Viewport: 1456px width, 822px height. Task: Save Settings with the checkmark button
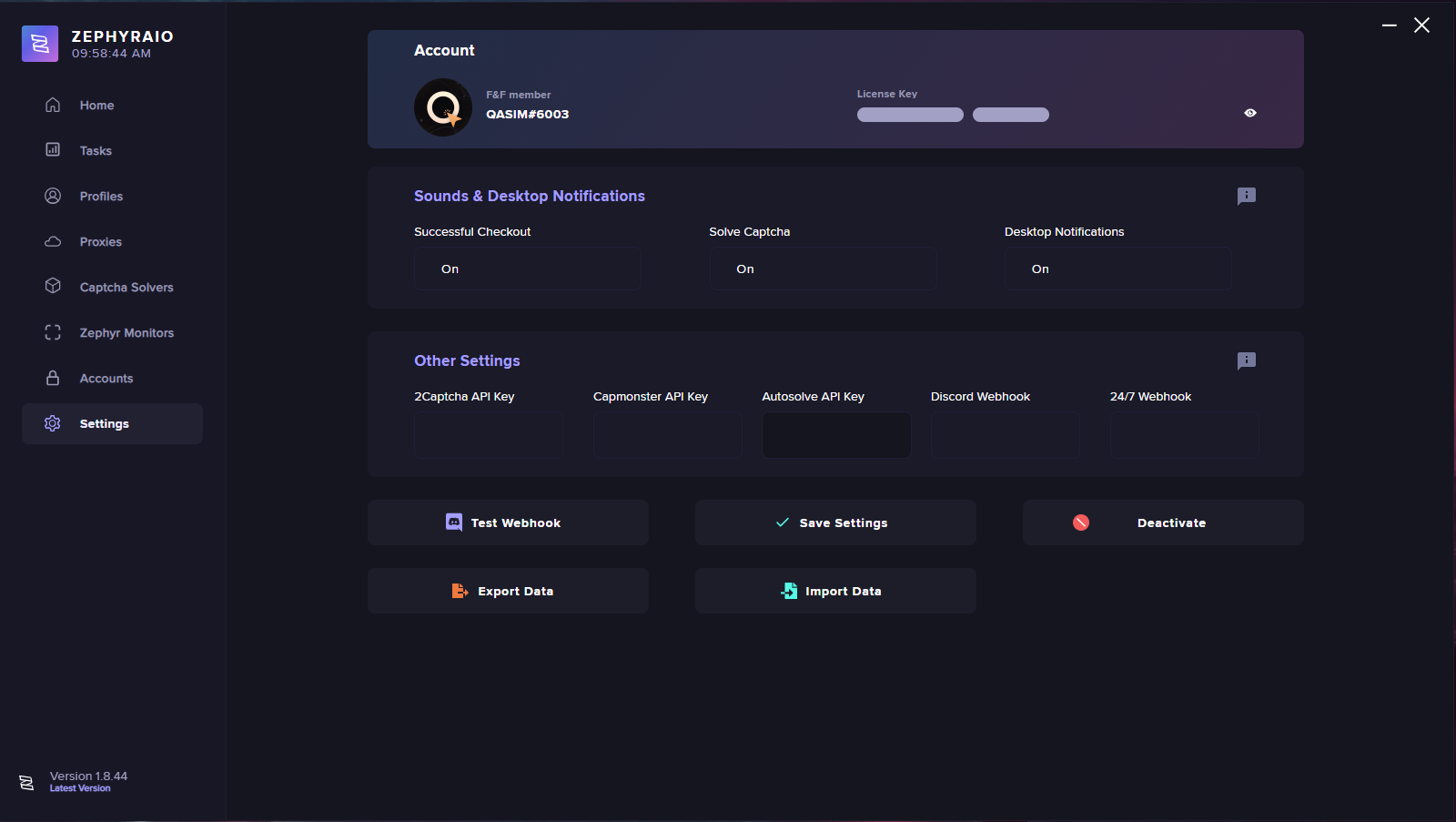pyautogui.click(x=834, y=523)
